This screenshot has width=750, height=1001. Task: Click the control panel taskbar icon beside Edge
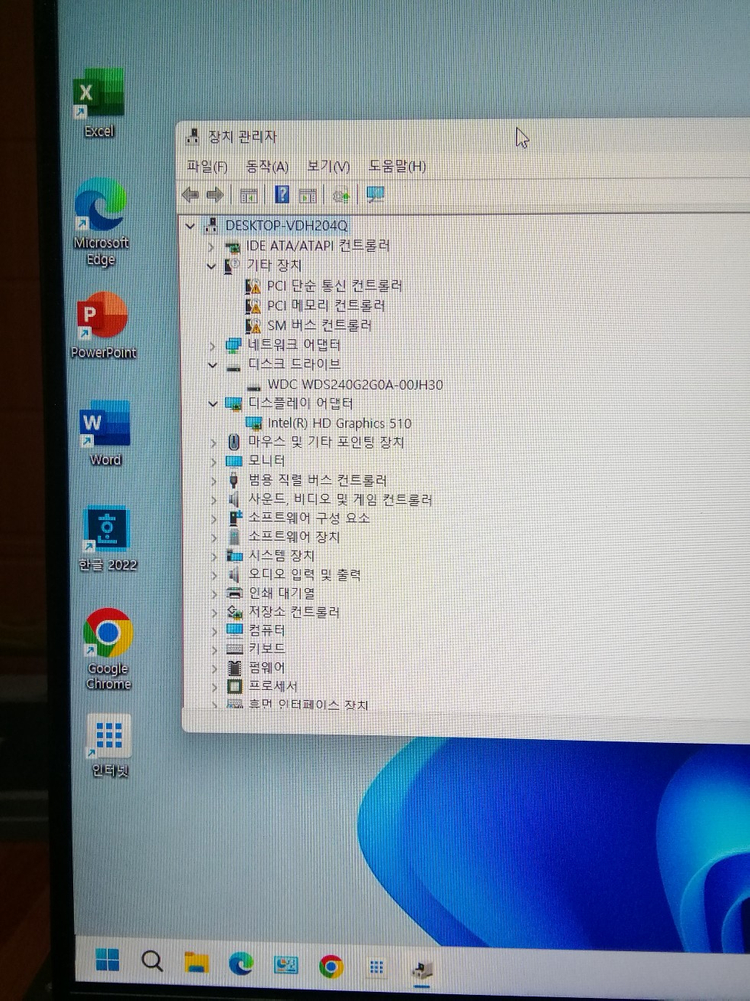[286, 965]
